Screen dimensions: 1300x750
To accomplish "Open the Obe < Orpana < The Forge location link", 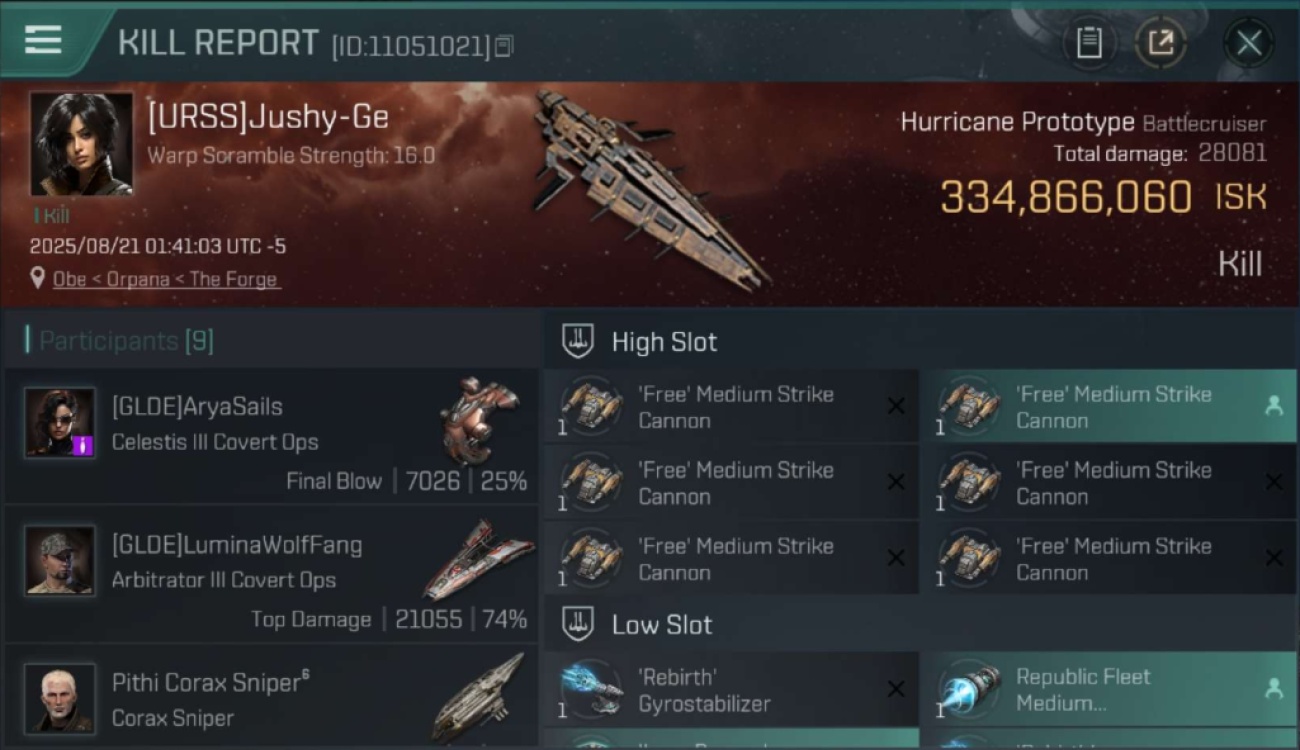I will pyautogui.click(x=166, y=279).
